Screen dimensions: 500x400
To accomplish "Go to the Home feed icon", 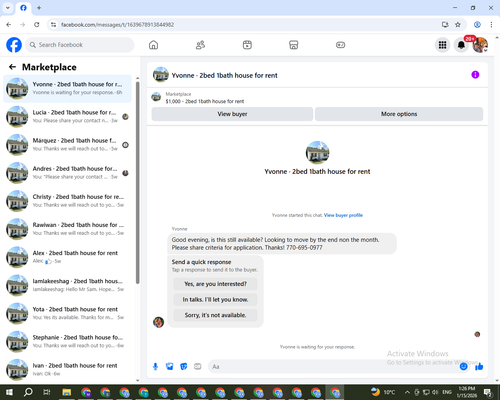I will coord(153,45).
